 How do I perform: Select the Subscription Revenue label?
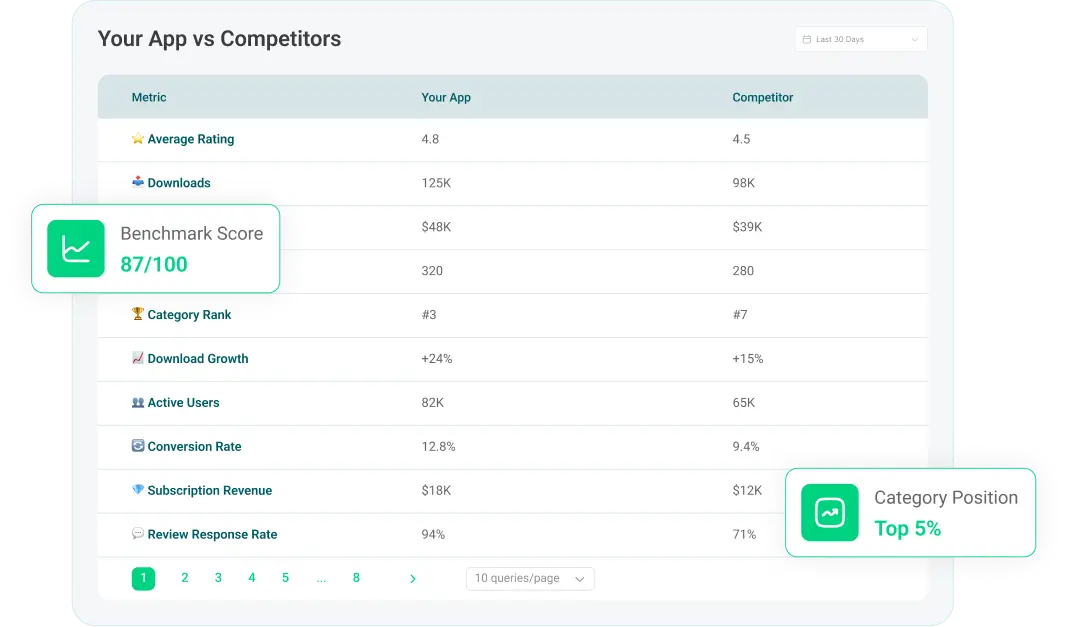tap(210, 491)
